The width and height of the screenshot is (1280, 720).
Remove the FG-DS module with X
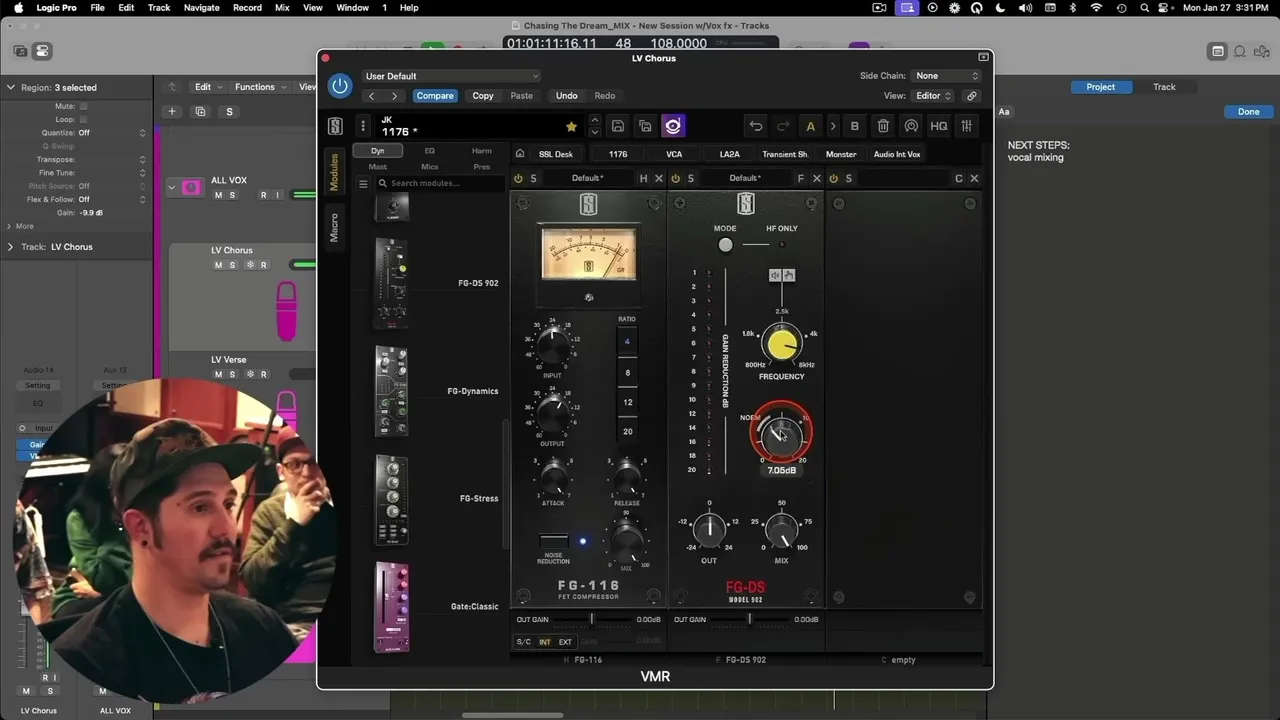coord(816,179)
